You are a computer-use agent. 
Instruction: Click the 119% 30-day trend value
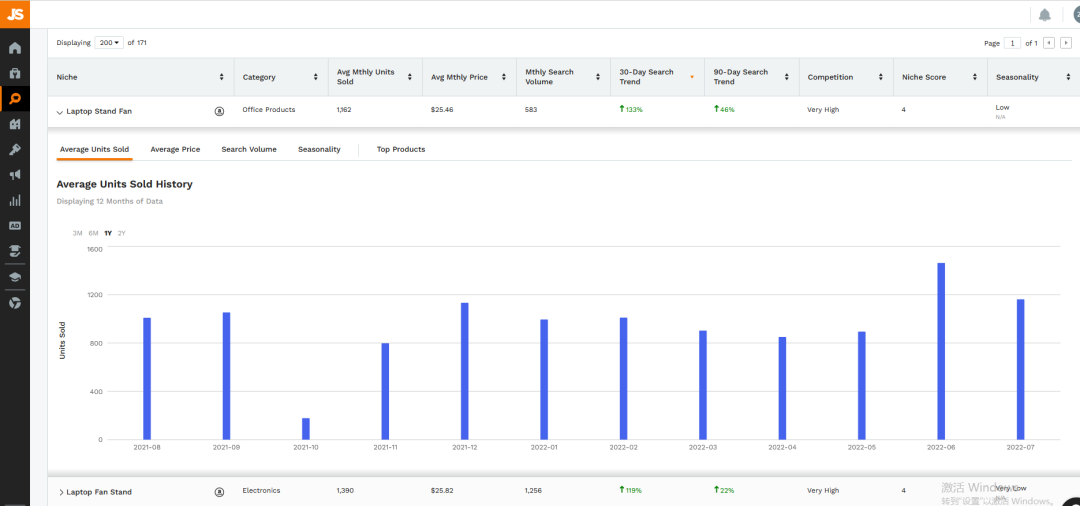pos(630,490)
